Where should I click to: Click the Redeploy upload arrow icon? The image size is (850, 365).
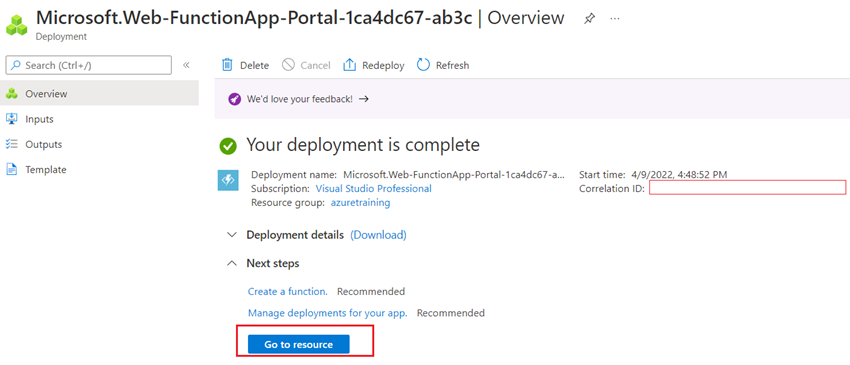click(x=349, y=65)
